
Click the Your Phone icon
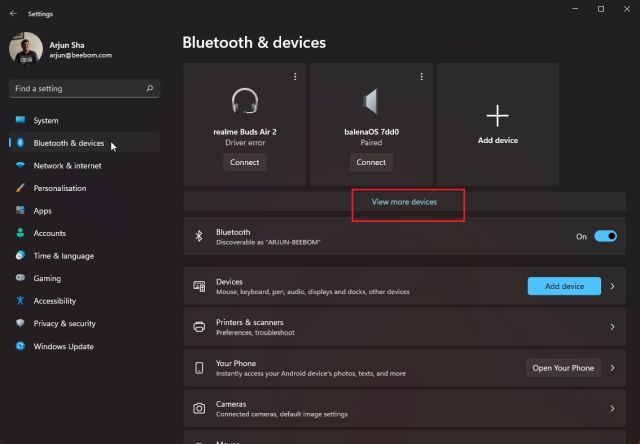(199, 368)
